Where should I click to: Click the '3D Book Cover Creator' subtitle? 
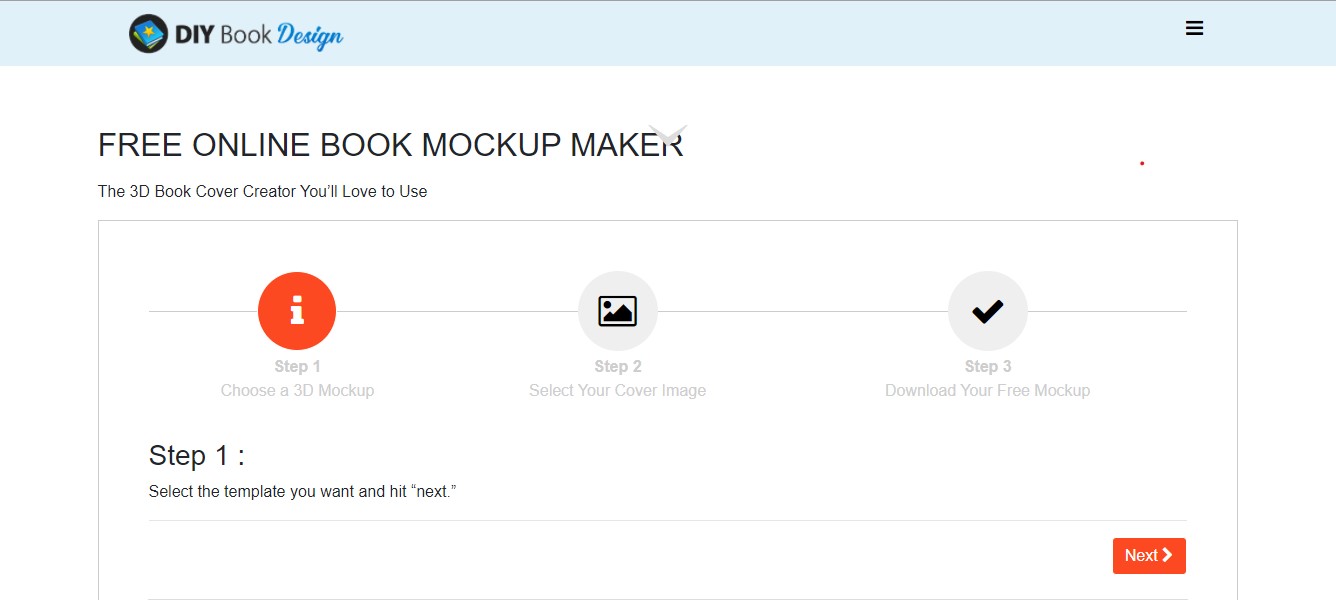(263, 191)
